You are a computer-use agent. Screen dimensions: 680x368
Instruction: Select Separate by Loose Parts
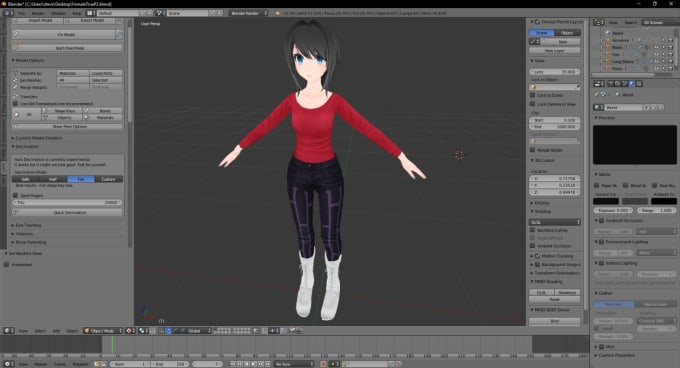pyautogui.click(x=106, y=73)
